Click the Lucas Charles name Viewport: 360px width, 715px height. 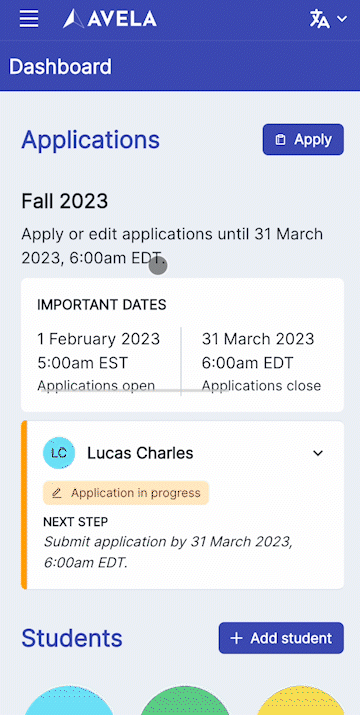pos(140,453)
